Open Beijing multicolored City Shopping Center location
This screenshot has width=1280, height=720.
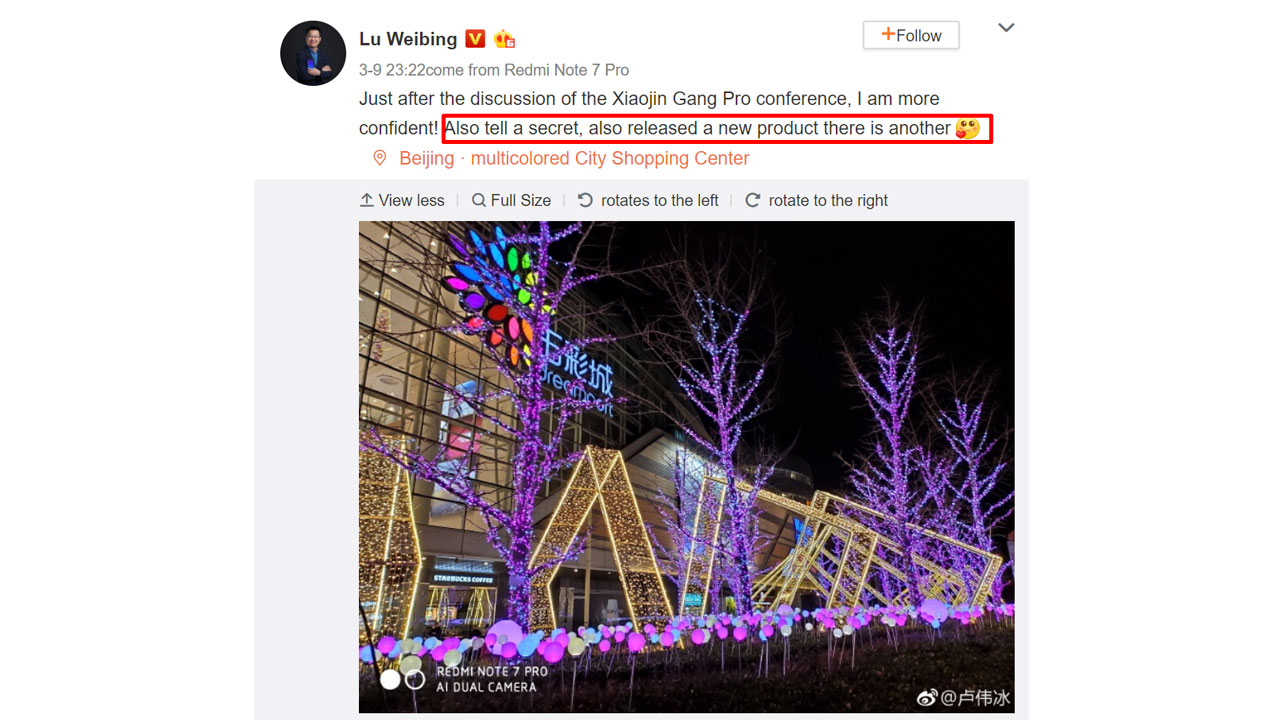point(574,158)
